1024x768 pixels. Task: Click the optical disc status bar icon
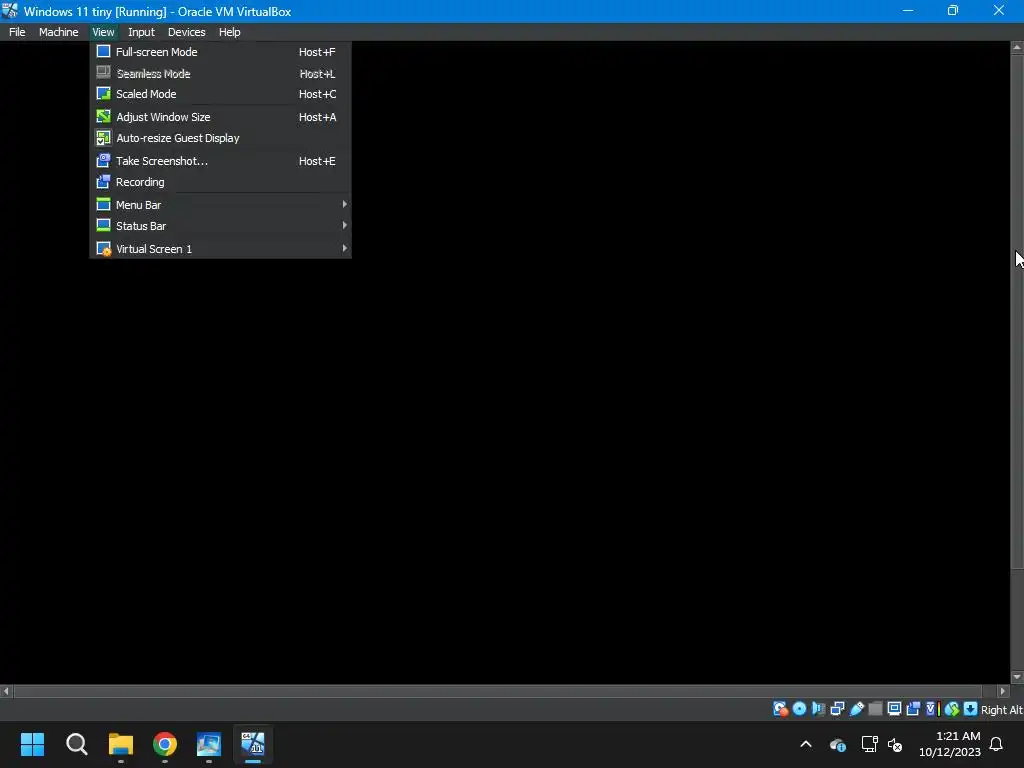click(799, 709)
